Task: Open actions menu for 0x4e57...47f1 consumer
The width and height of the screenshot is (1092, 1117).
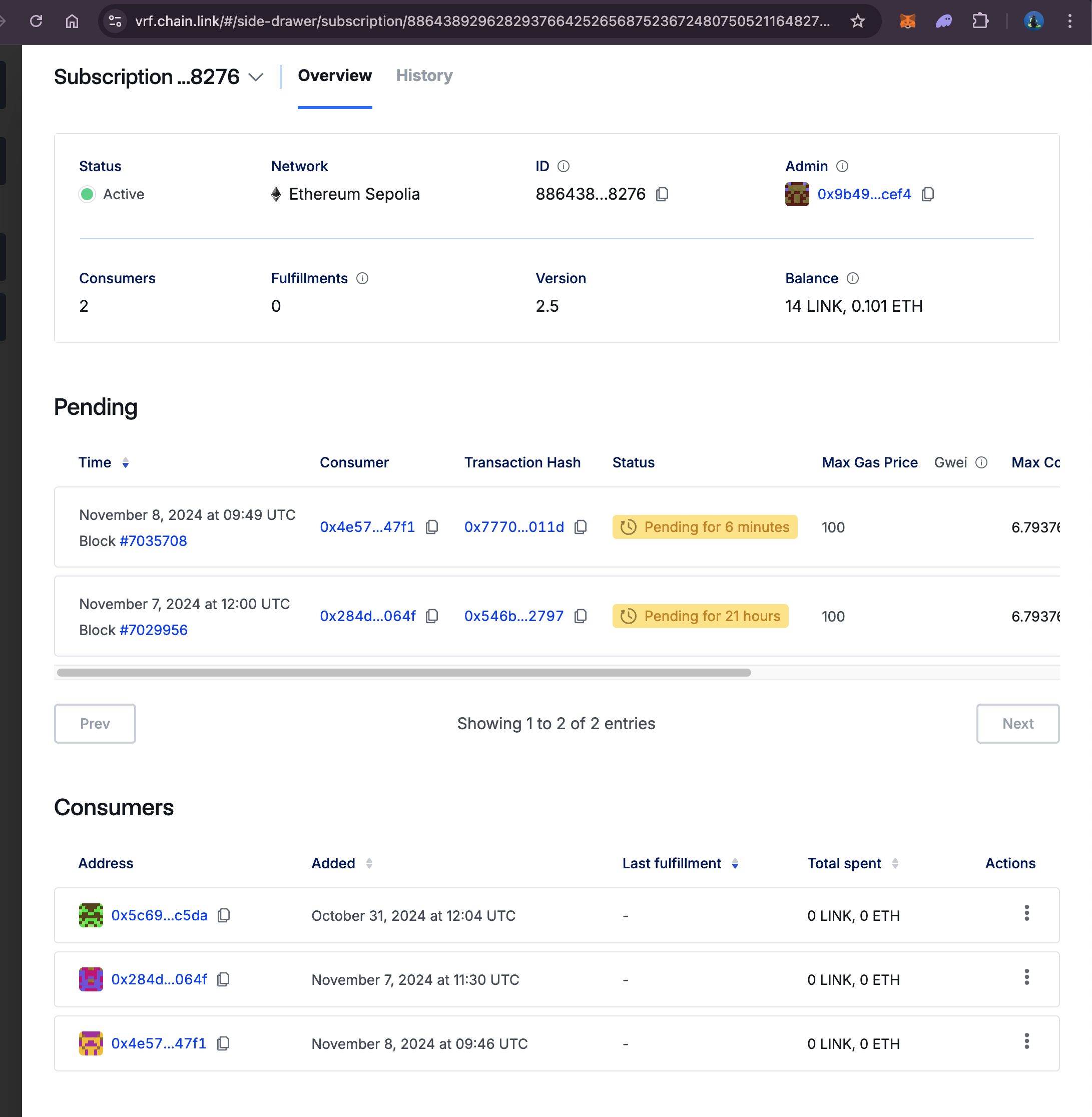Action: [1026, 1041]
